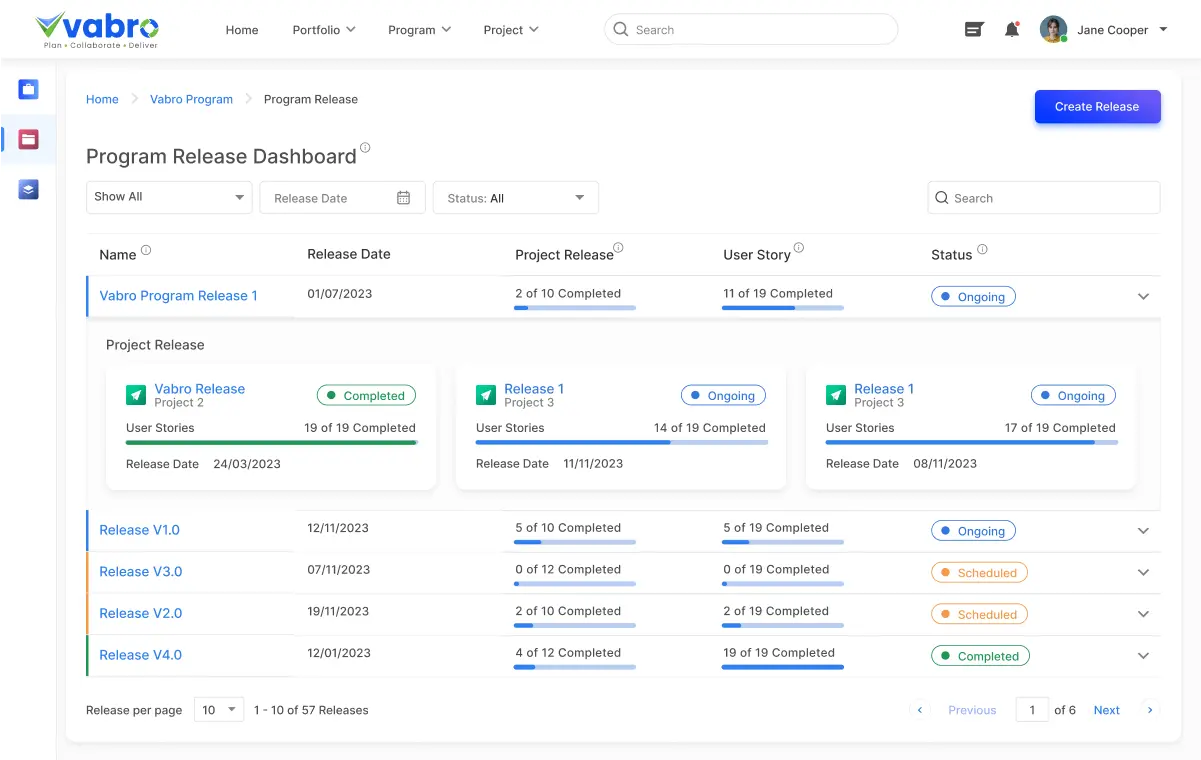The height and width of the screenshot is (760, 1201).
Task: Open the briefcase icon in left sidebar
Action: [28, 90]
